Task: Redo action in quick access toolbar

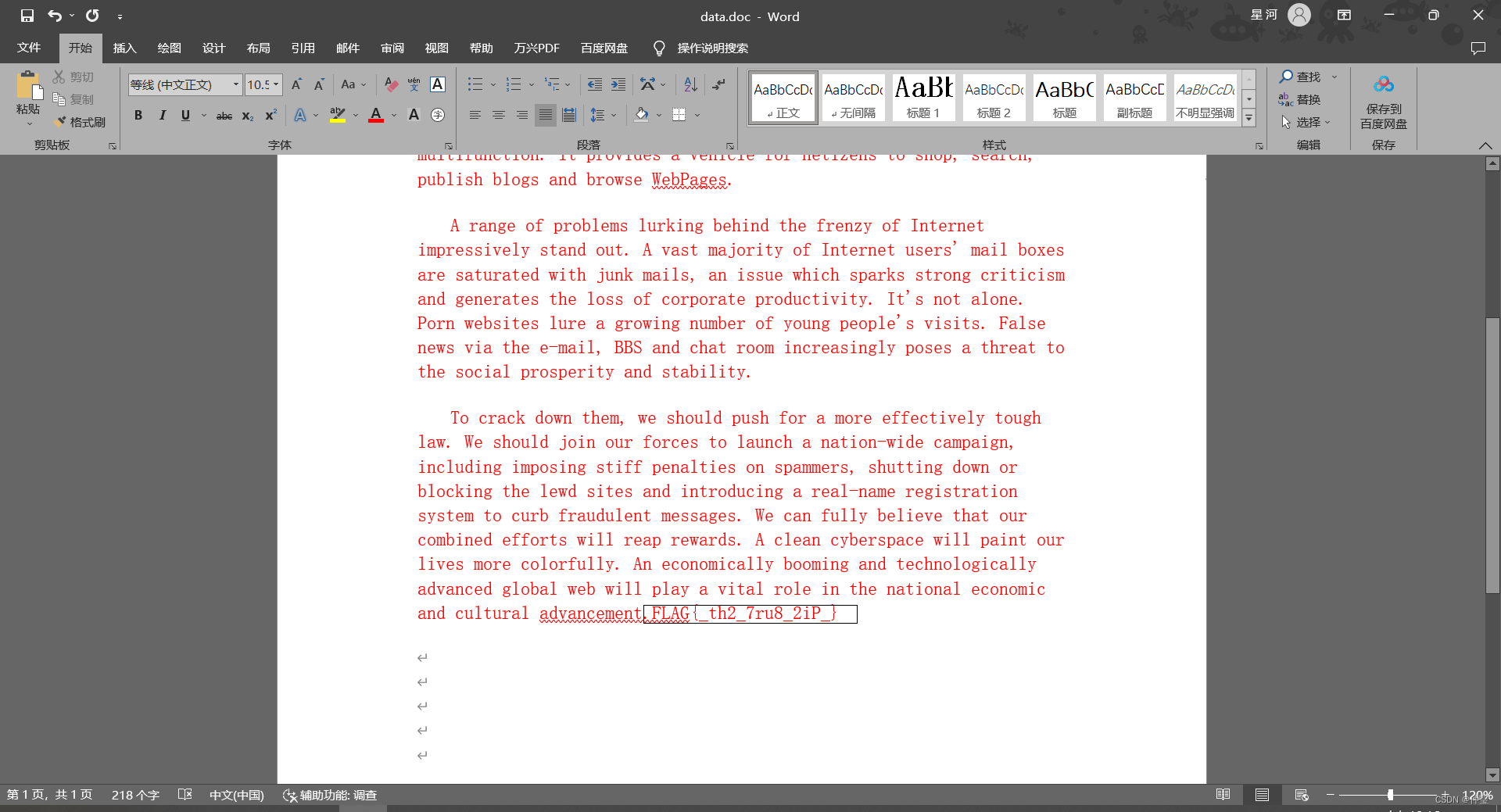Action: click(x=92, y=16)
